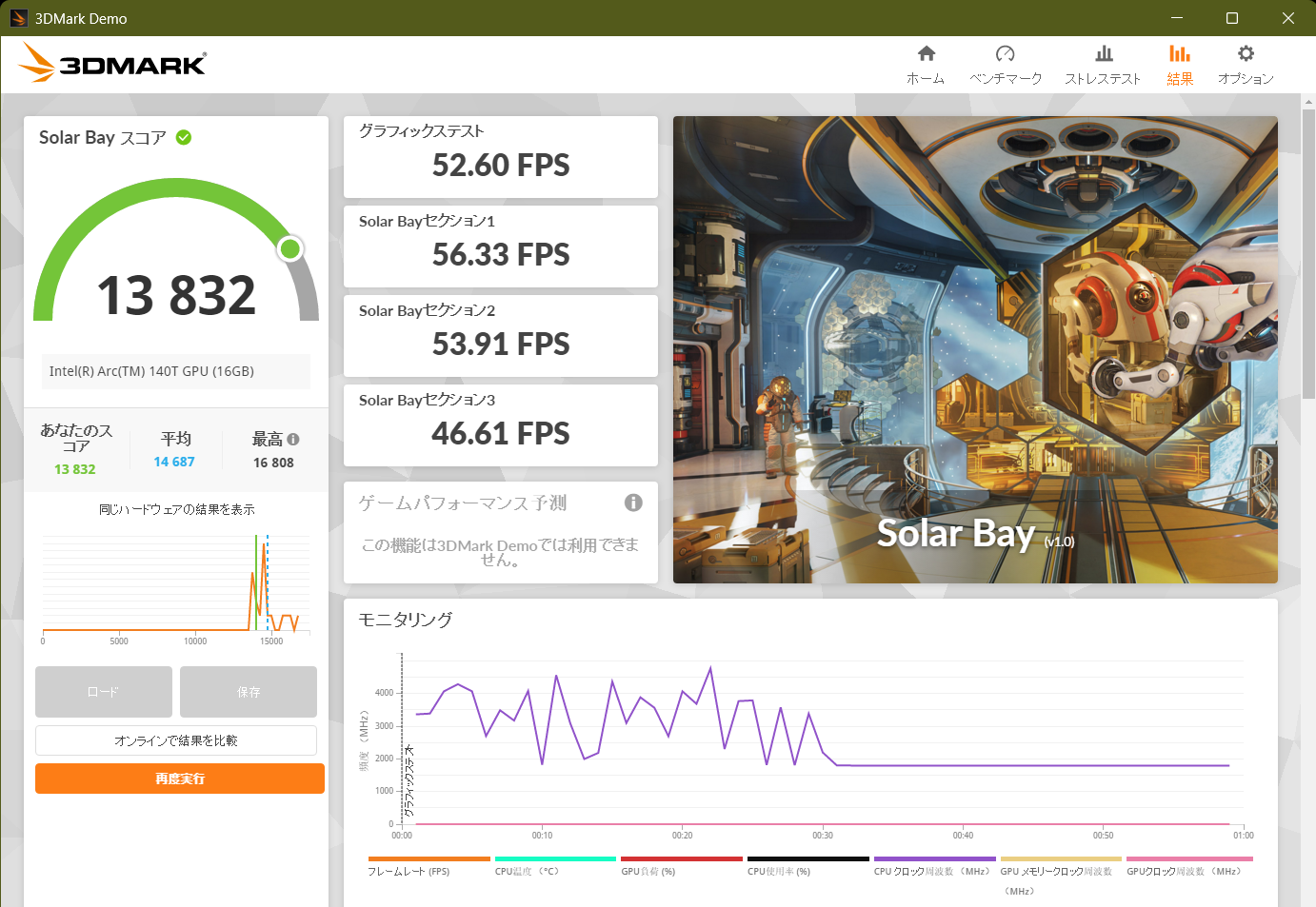Click グラフィックステスト 52.60 FPS card
This screenshot has height=907, width=1316.
501,157
